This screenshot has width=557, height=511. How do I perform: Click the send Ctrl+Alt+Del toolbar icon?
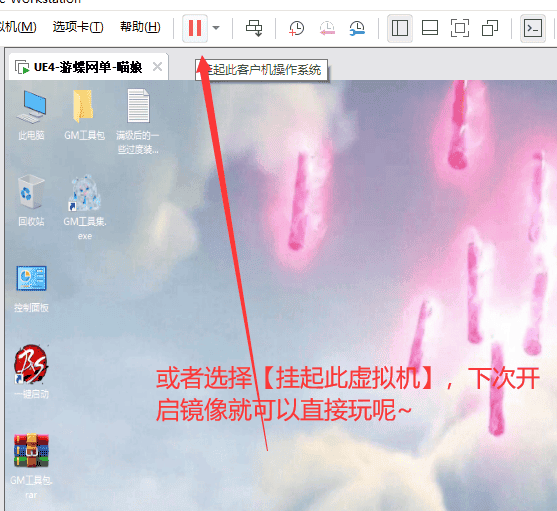[x=254, y=28]
